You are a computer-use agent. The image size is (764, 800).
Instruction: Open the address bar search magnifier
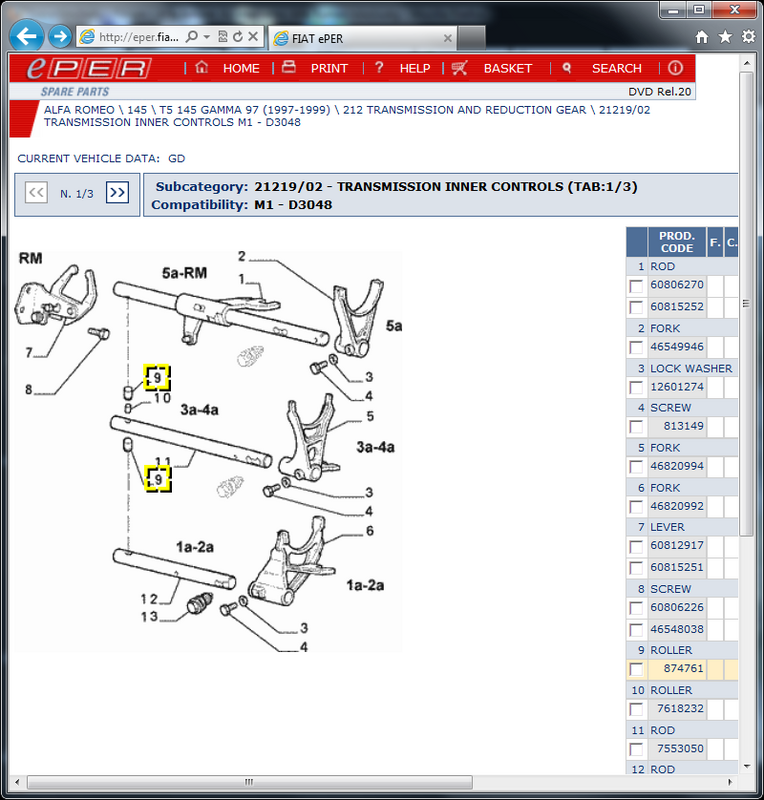192,37
